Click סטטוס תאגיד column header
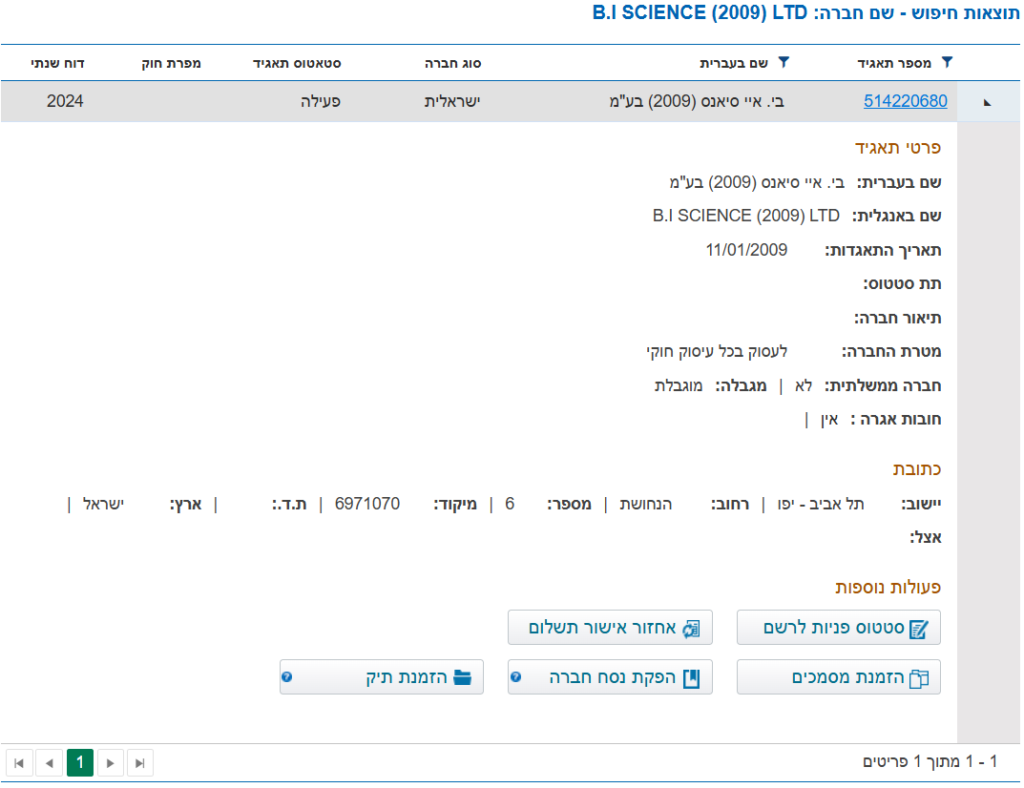The image size is (1024, 788). (x=297, y=63)
